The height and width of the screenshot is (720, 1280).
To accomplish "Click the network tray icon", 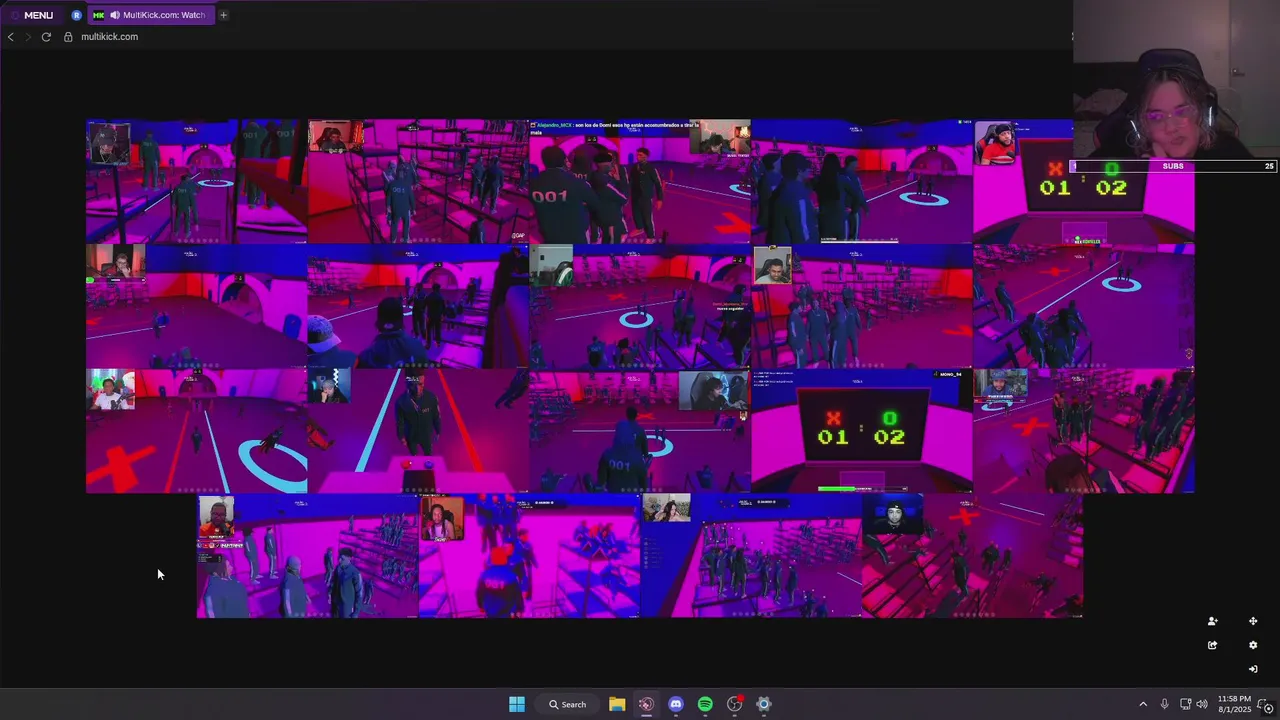I will (1185, 704).
